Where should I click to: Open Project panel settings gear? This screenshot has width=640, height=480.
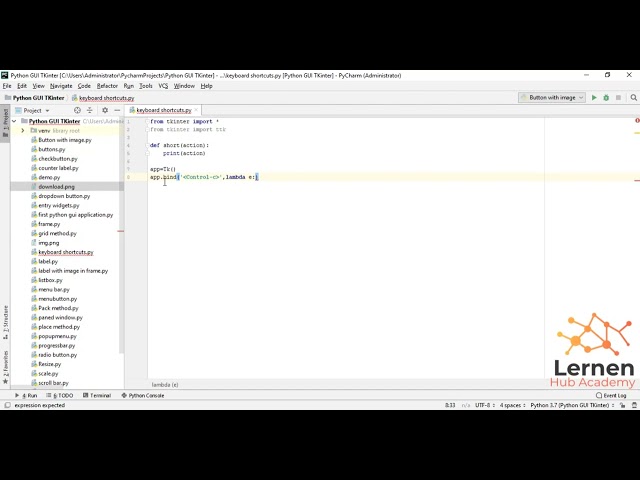[x=105, y=110]
